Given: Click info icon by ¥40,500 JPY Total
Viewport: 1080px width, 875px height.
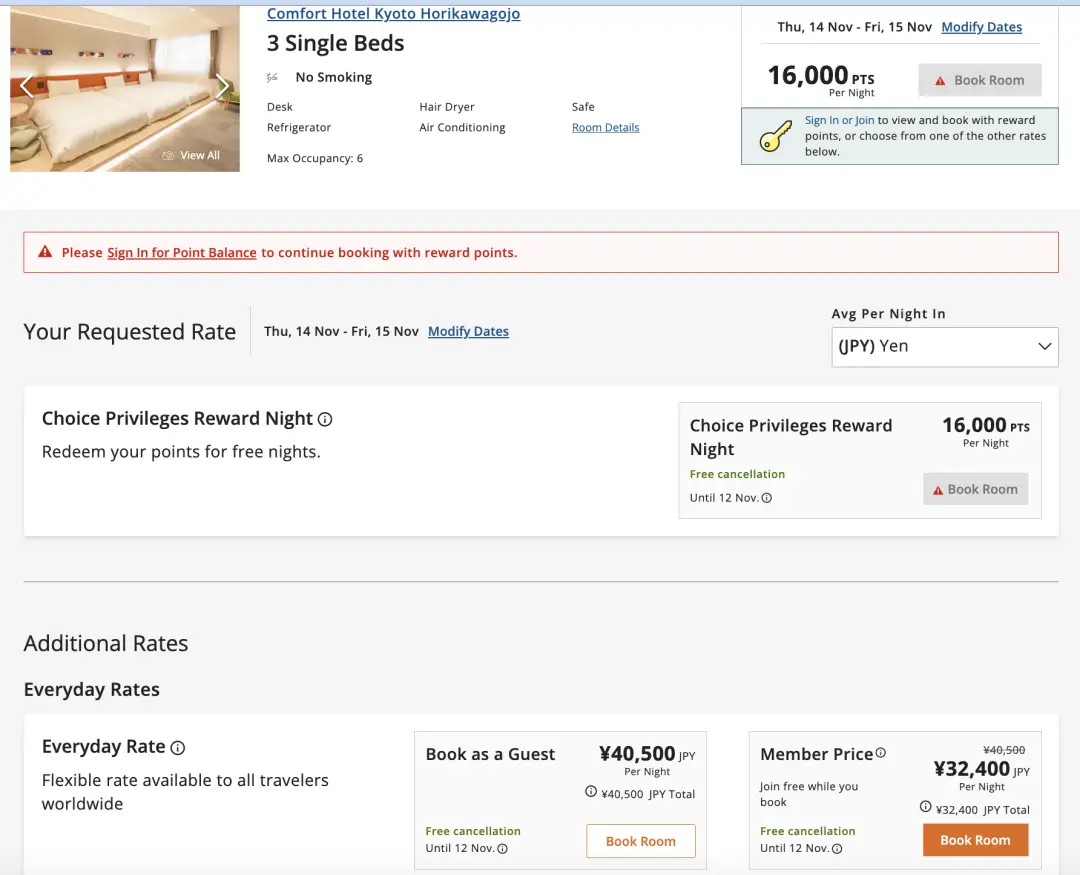Looking at the screenshot, I should tap(591, 792).
